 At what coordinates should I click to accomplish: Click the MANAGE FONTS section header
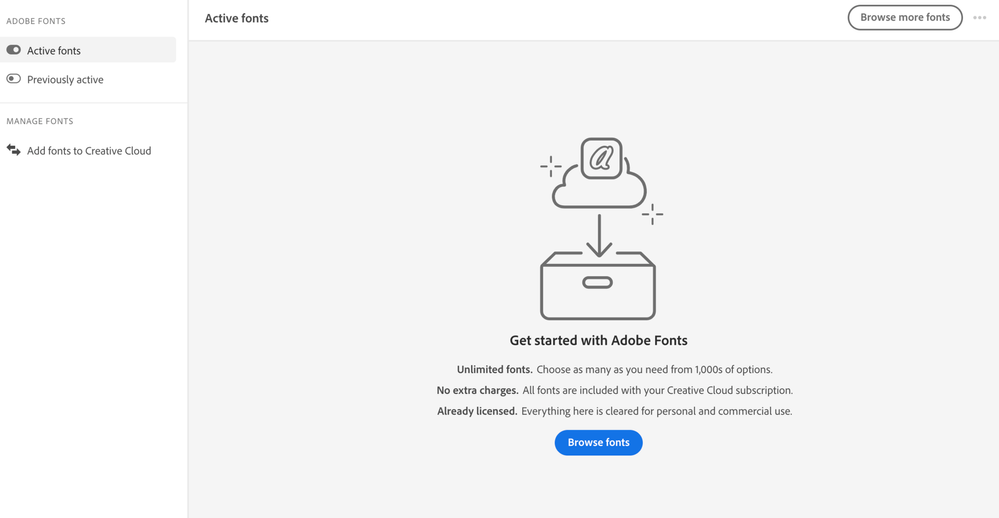click(x=40, y=121)
